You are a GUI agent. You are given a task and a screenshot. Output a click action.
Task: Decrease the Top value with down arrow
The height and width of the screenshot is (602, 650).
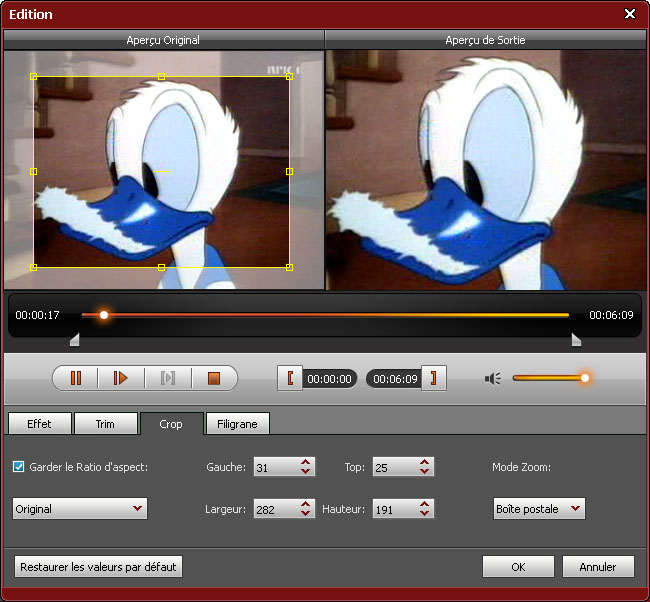point(424,471)
